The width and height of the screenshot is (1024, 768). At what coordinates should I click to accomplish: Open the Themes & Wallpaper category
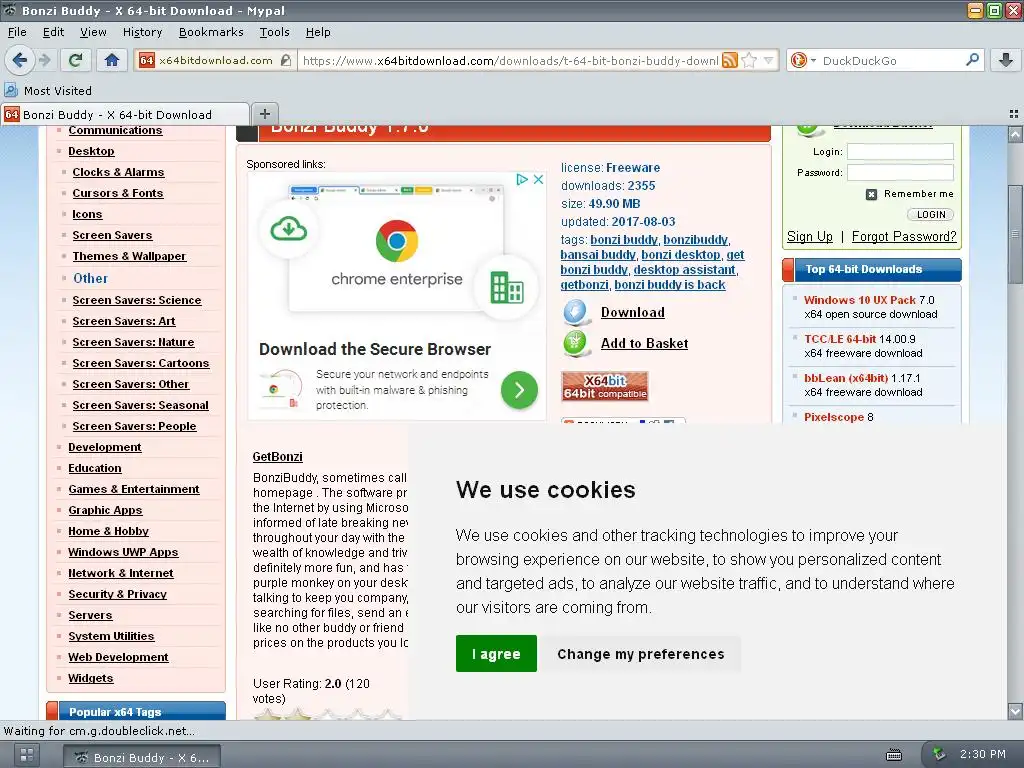(x=129, y=256)
